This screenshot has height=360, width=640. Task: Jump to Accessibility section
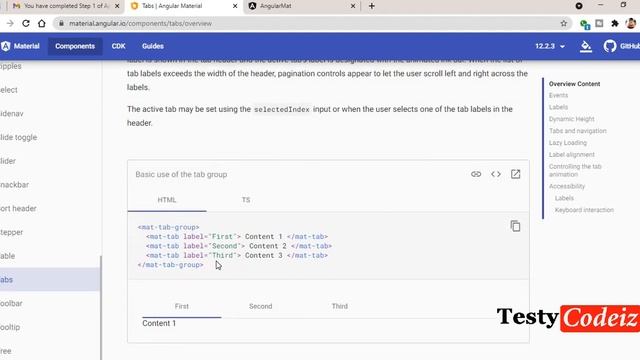(567, 186)
